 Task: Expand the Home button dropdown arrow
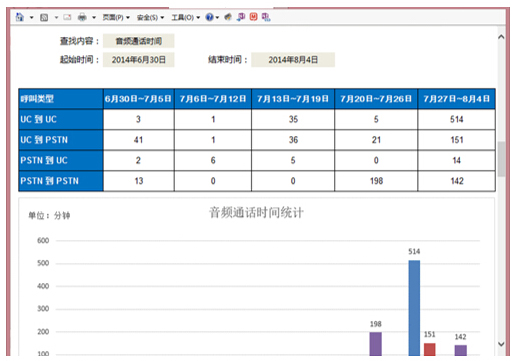[32, 17]
